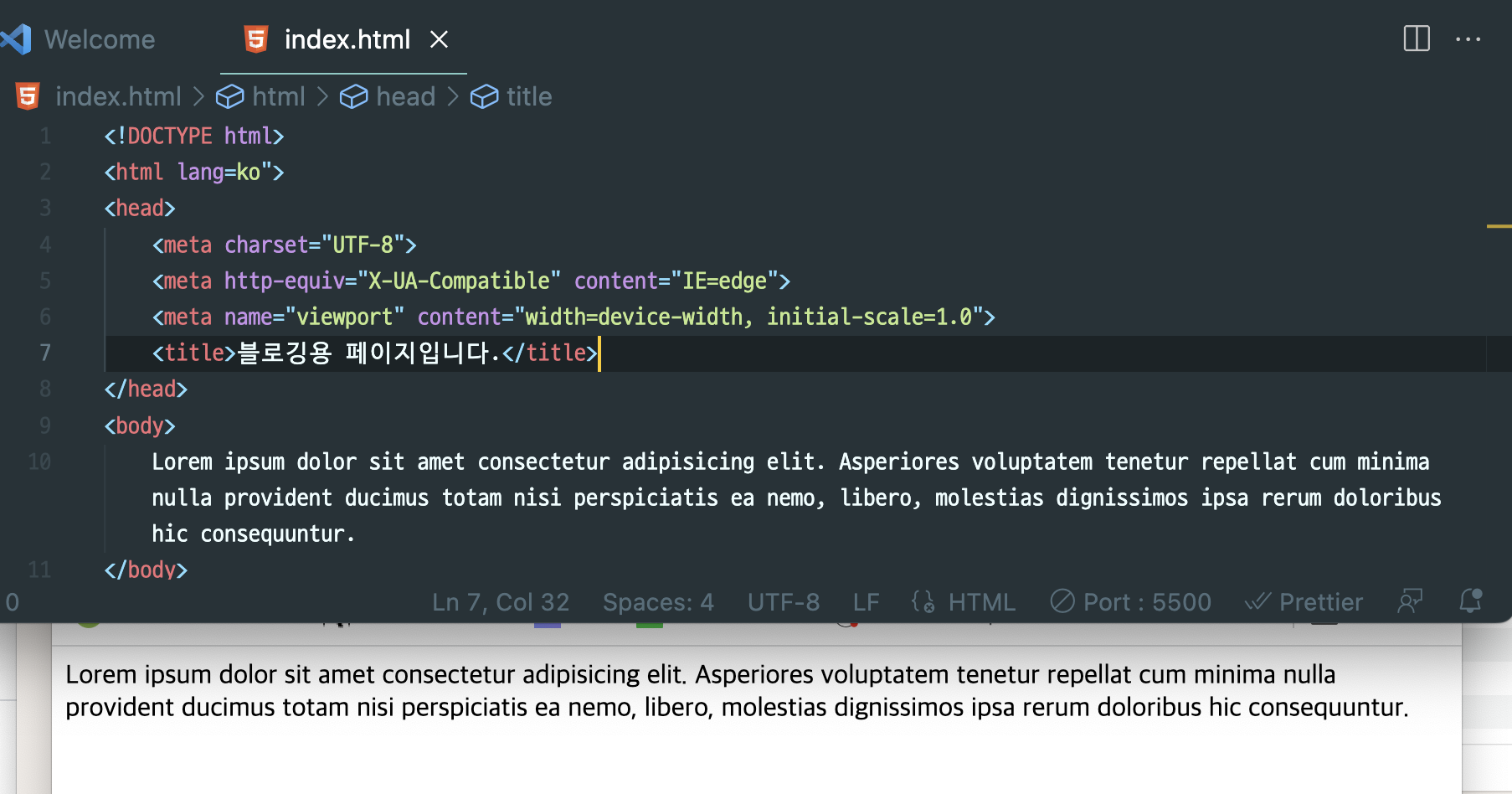Change end of line sequence LF

click(x=866, y=602)
